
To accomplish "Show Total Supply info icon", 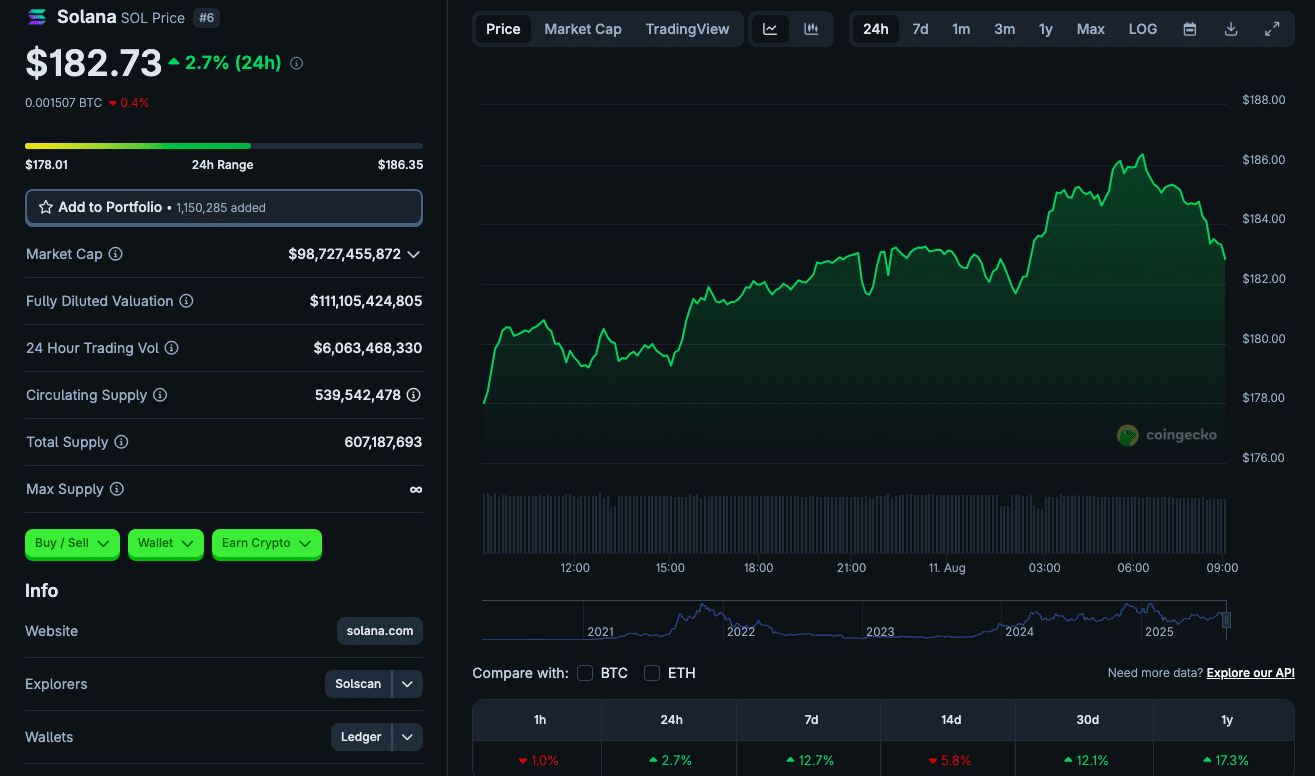I will point(122,442).
